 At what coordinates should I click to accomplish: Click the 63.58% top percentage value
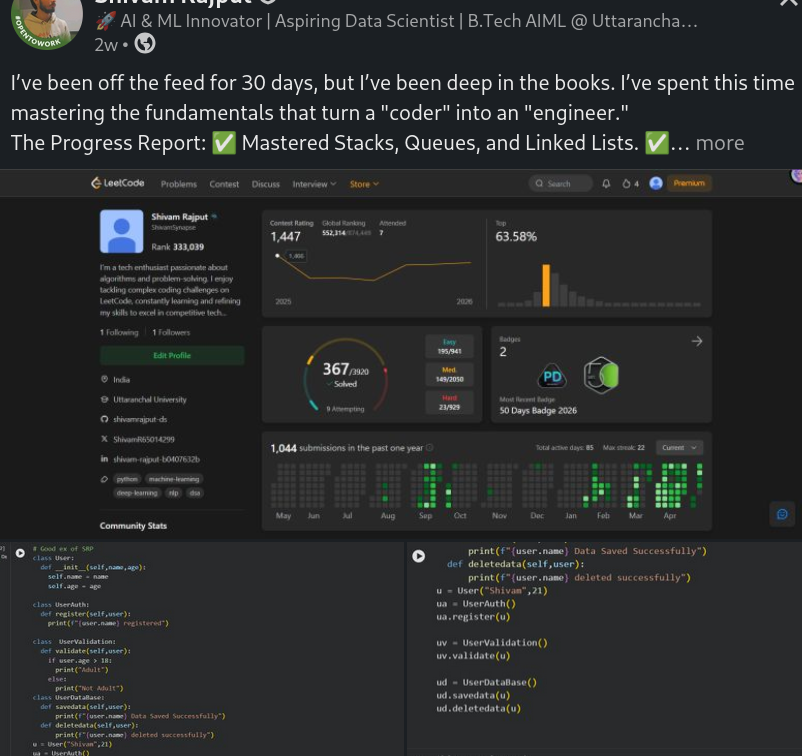(x=516, y=237)
